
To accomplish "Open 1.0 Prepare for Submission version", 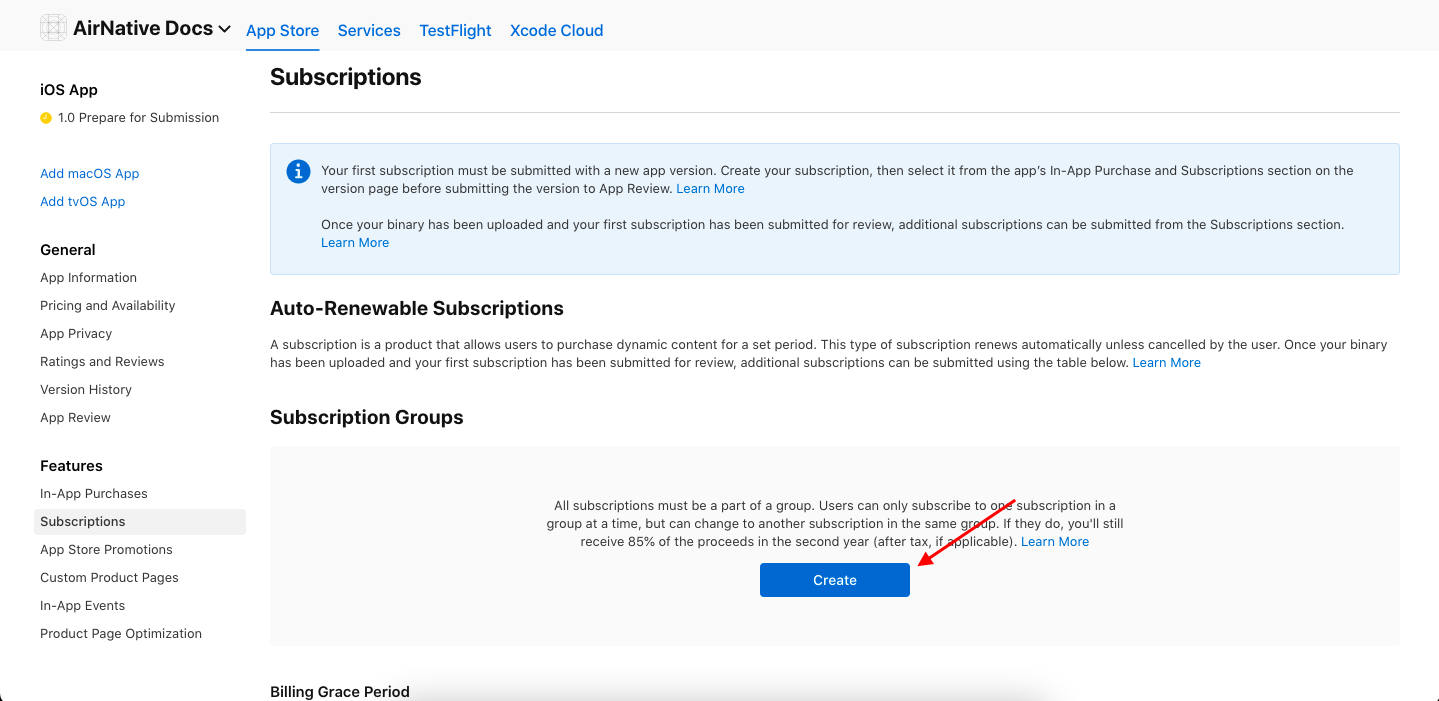I will (138, 118).
